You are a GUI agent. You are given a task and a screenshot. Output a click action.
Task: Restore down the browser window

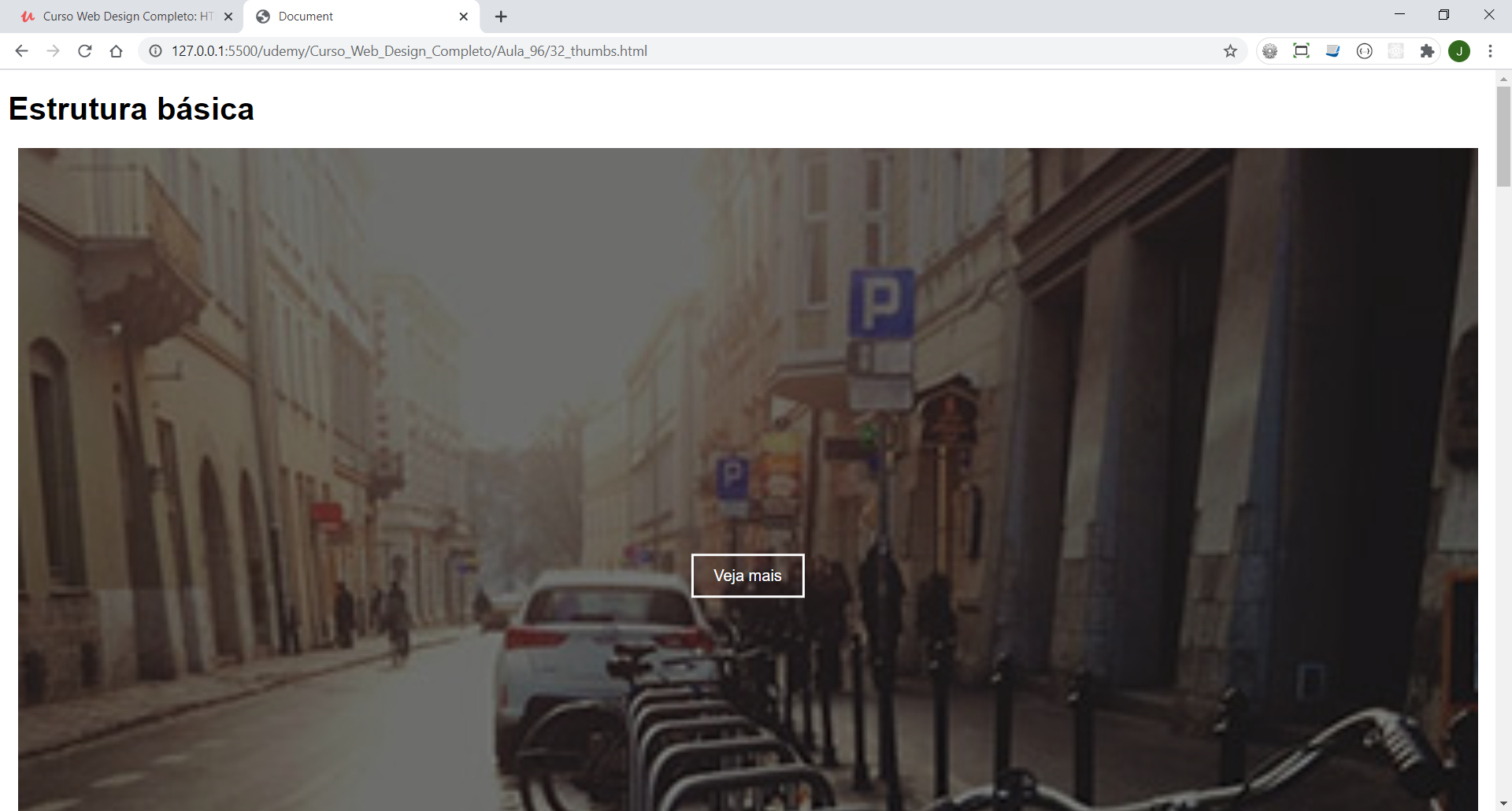(x=1443, y=14)
